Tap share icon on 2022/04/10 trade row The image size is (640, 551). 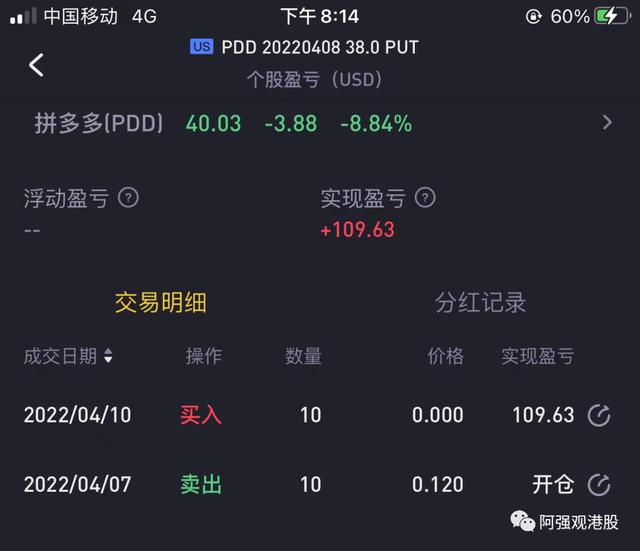599,415
